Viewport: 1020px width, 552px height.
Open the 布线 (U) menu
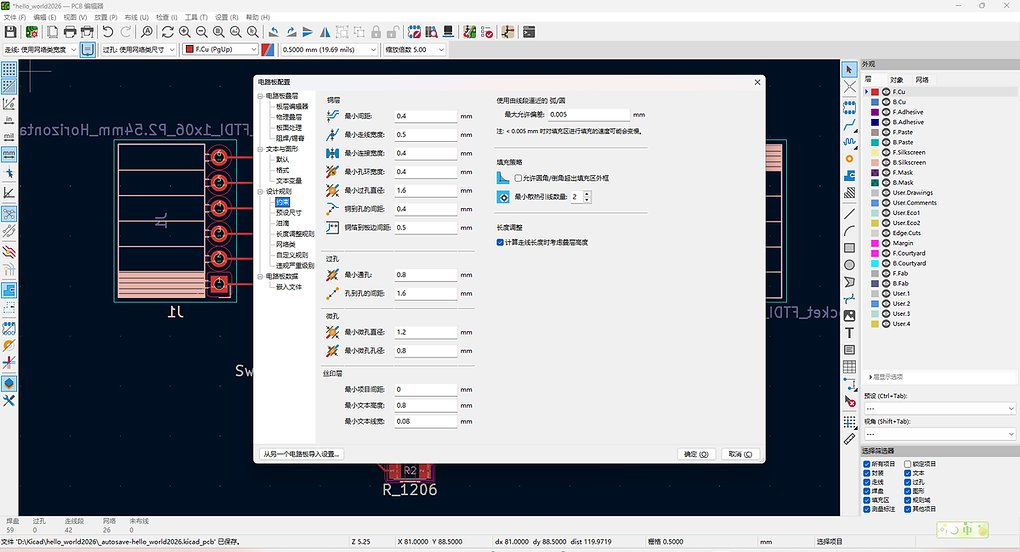click(137, 18)
